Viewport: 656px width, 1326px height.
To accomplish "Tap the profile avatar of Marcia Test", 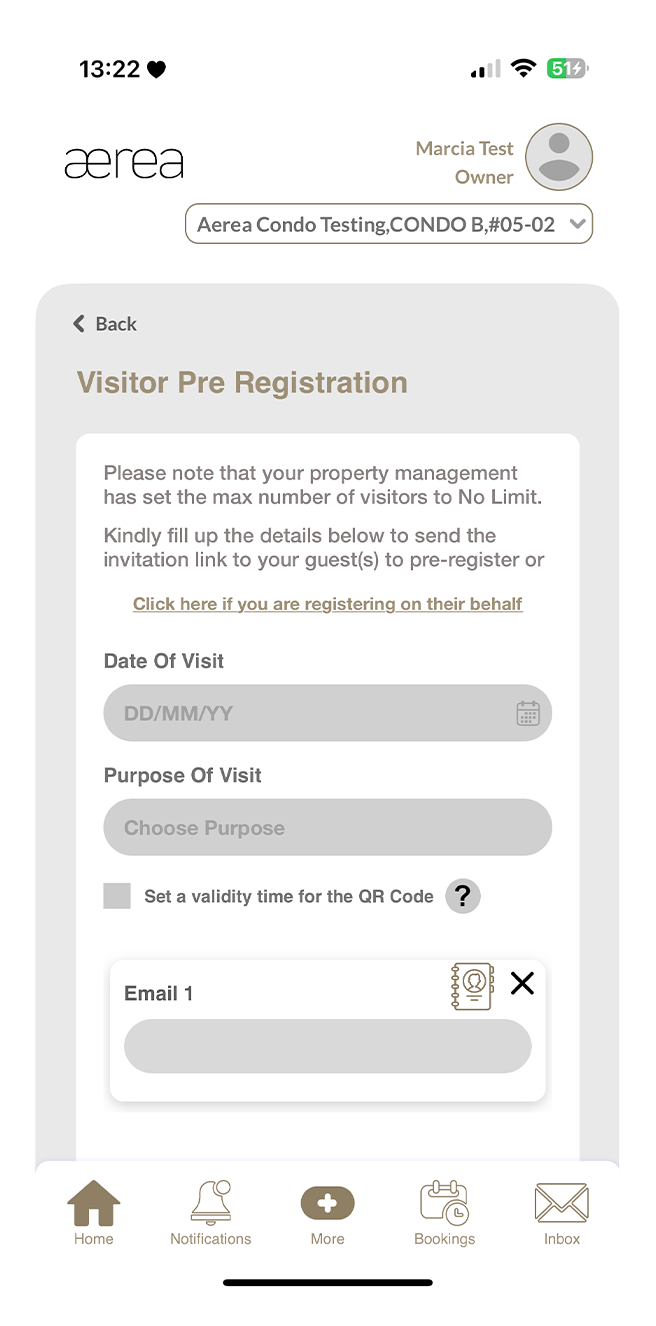I will pos(558,157).
